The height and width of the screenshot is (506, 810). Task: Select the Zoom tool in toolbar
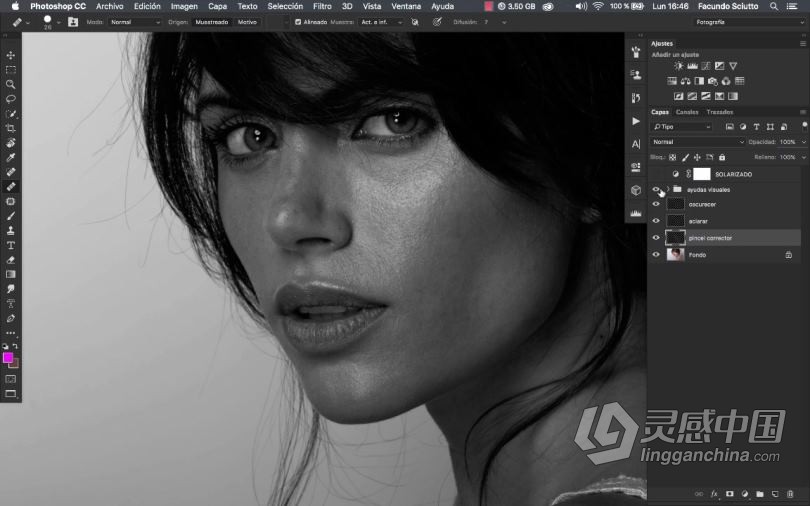[10, 84]
